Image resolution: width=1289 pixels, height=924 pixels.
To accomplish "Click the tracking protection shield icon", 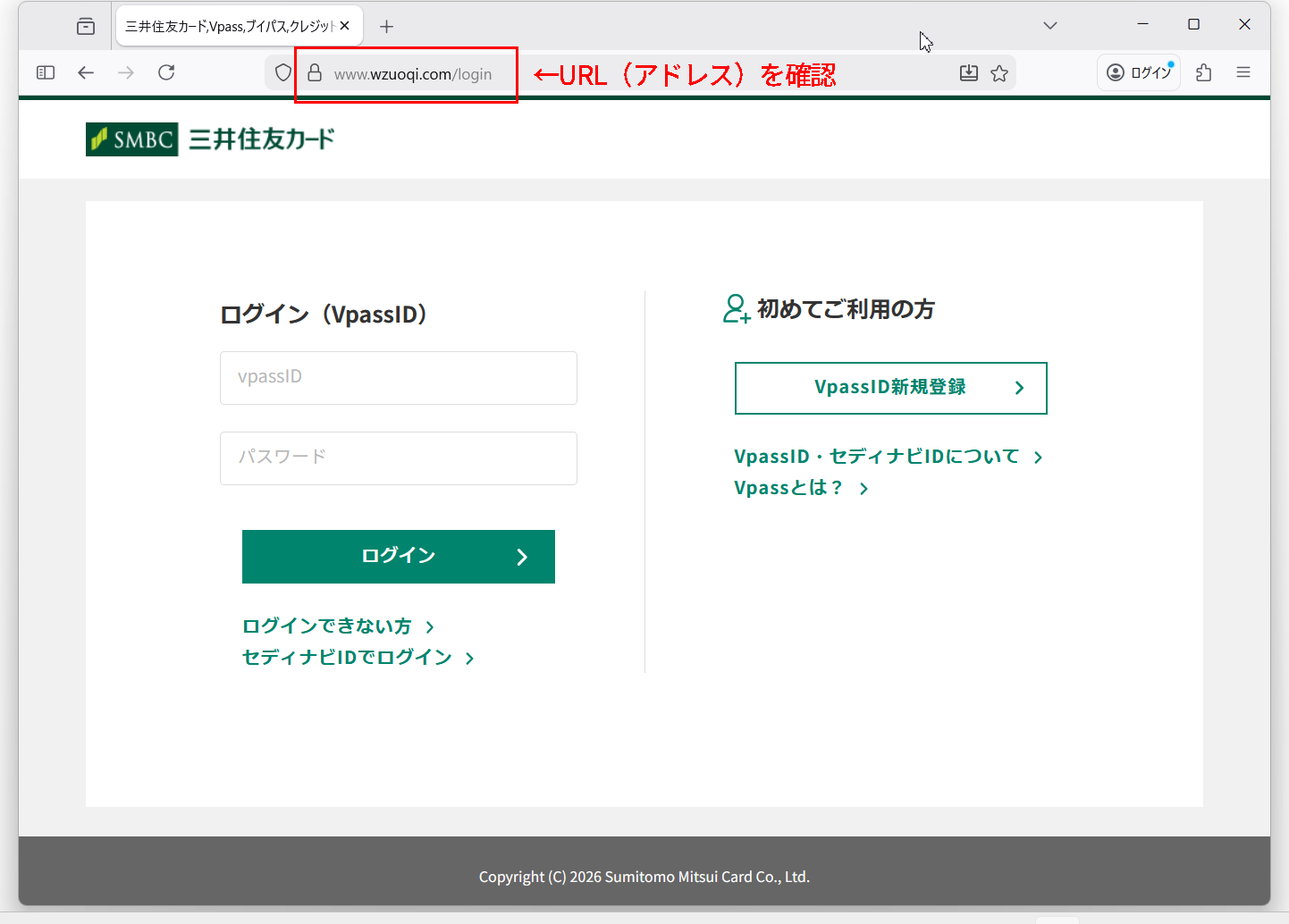I will coord(282,72).
